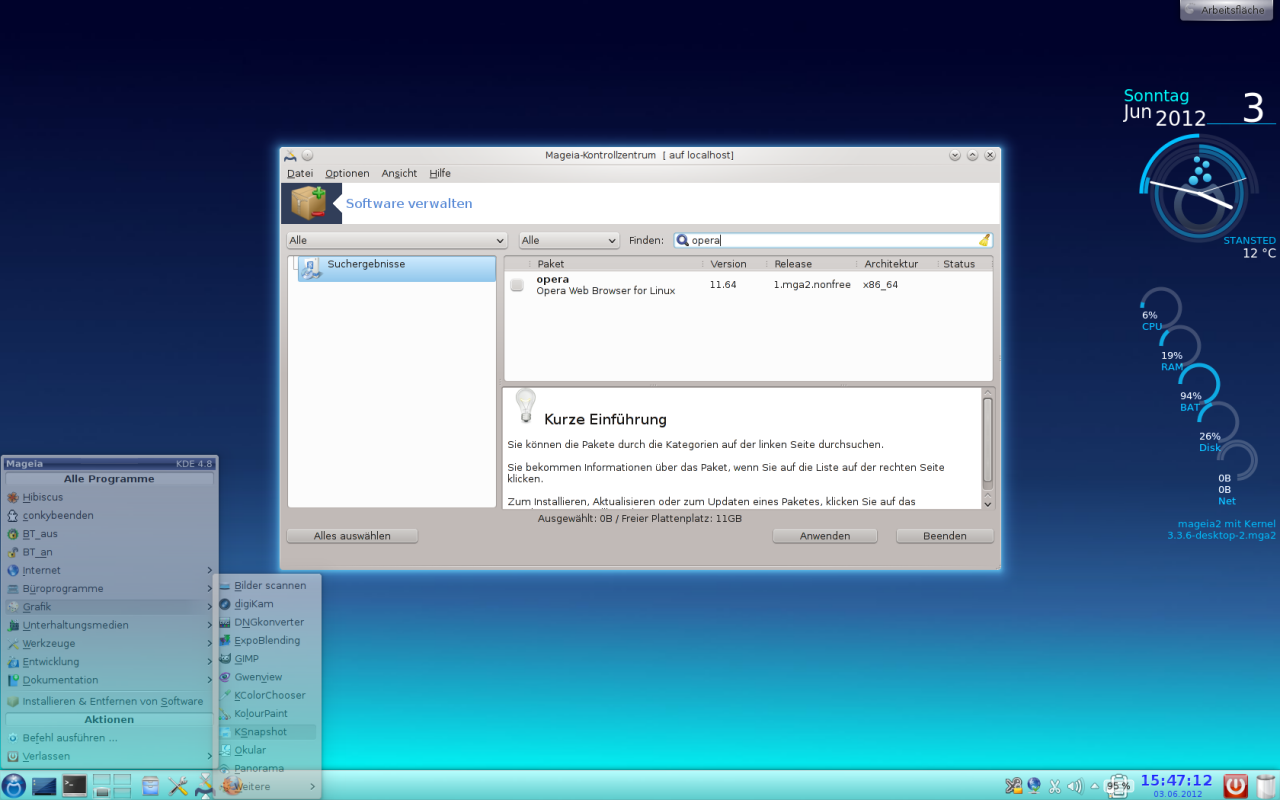Click the Release column header

coord(812,264)
